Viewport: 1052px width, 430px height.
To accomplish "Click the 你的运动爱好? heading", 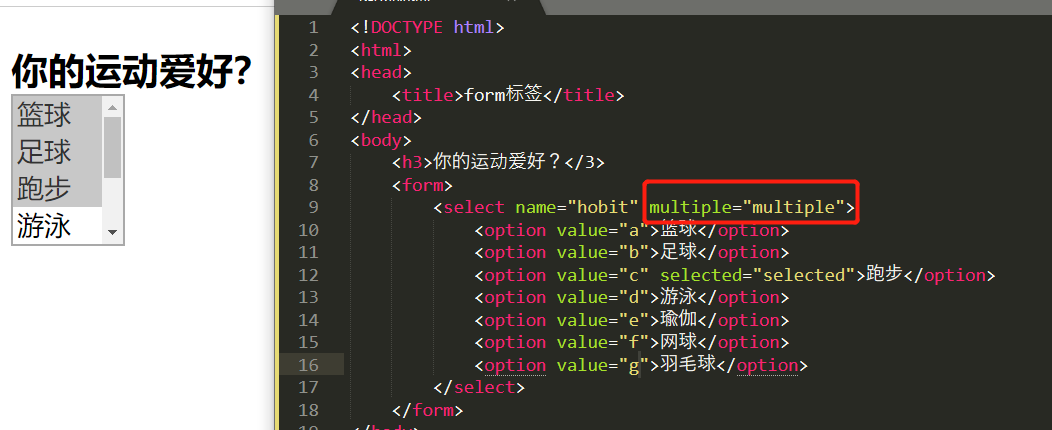I will pos(132,71).
